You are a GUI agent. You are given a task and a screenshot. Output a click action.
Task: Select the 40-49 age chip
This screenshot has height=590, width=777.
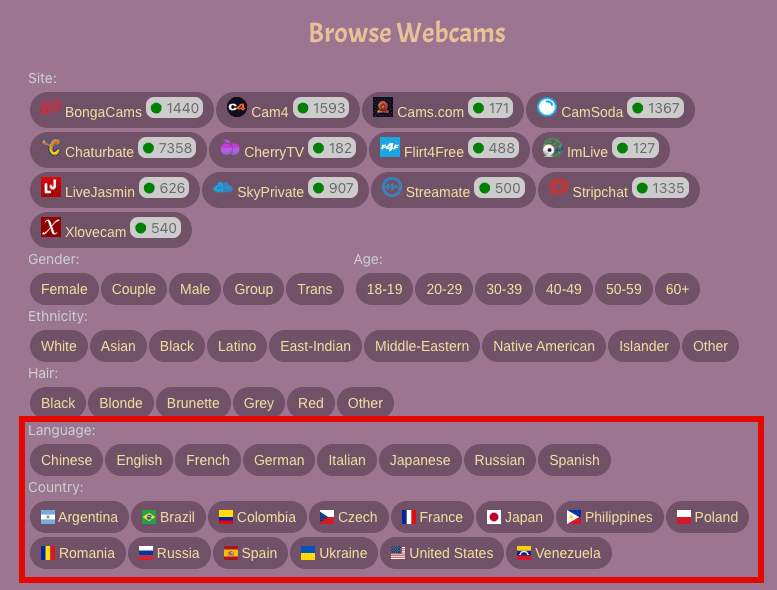[563, 289]
